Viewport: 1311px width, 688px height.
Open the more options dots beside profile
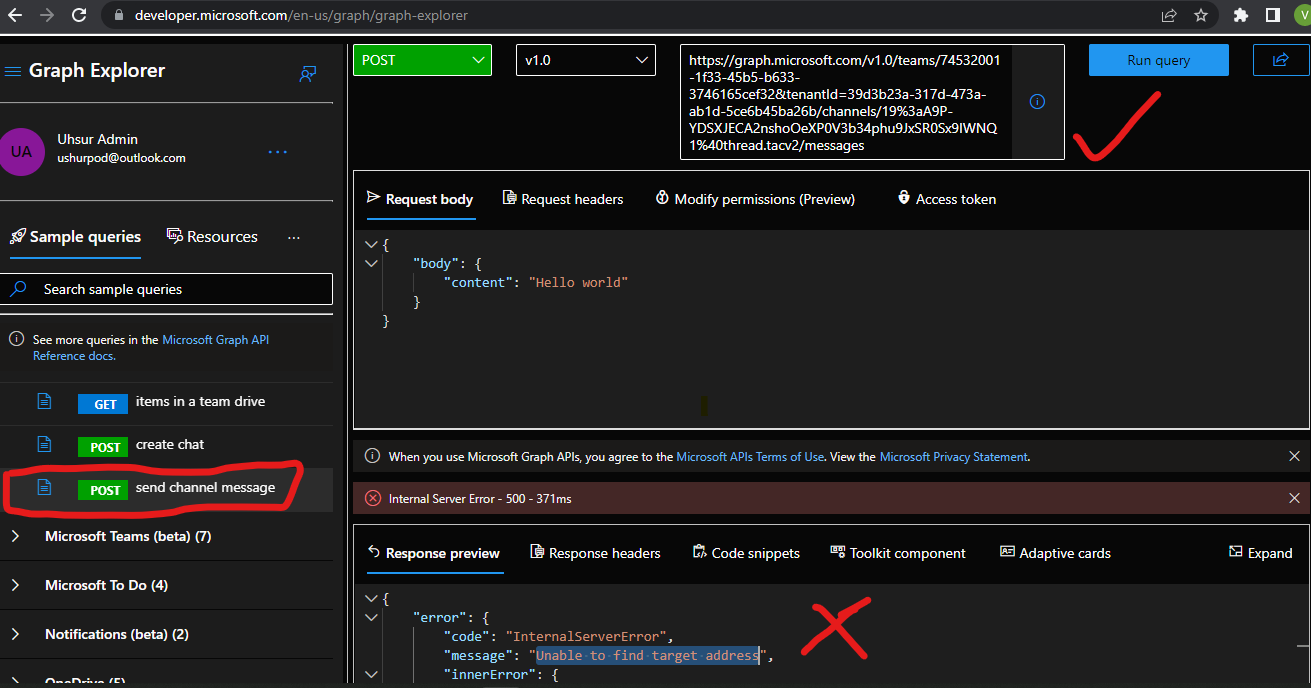tap(278, 152)
